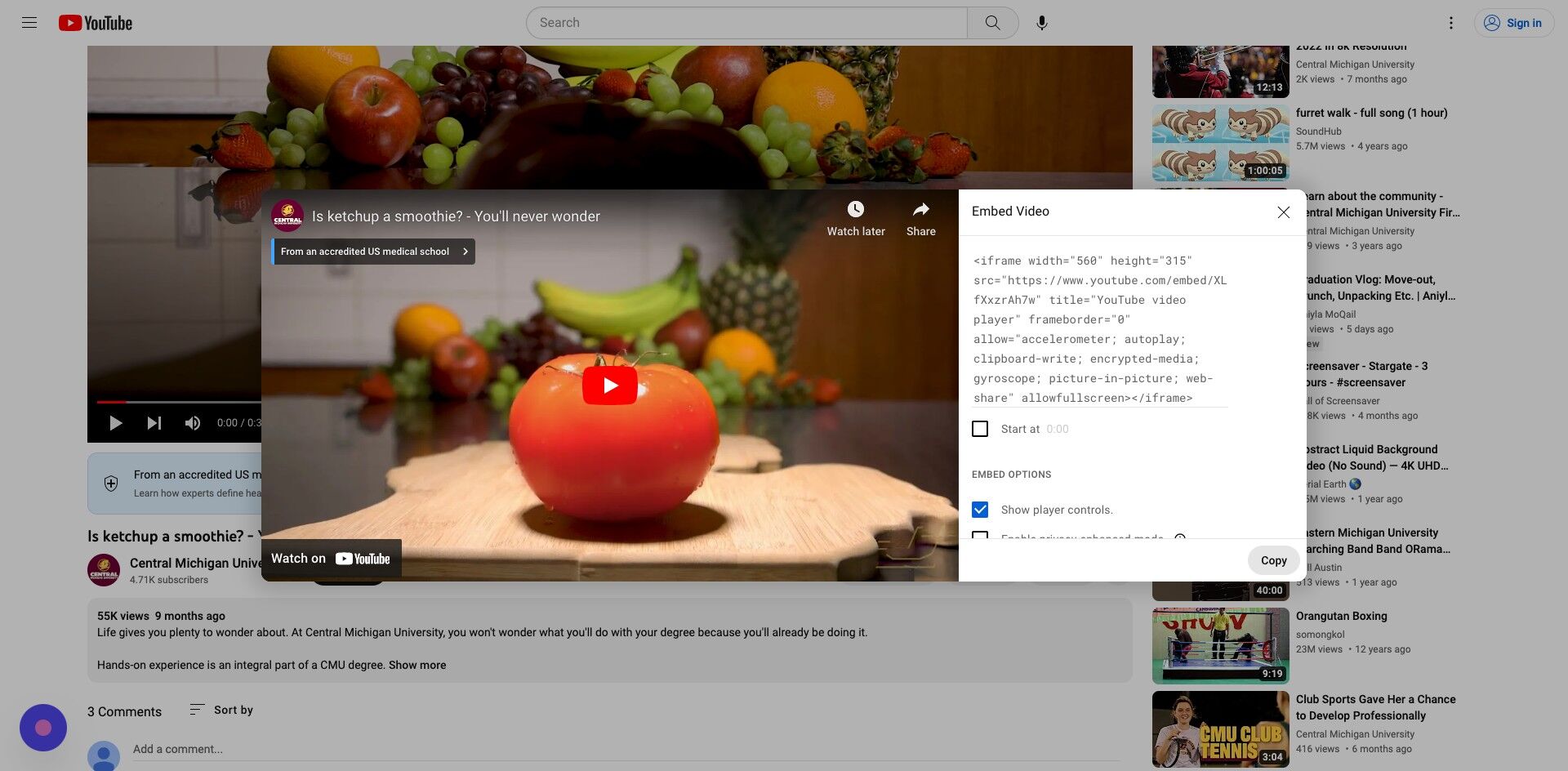The height and width of the screenshot is (771, 1568).
Task: Play the embed preview with red button
Action: [609, 385]
